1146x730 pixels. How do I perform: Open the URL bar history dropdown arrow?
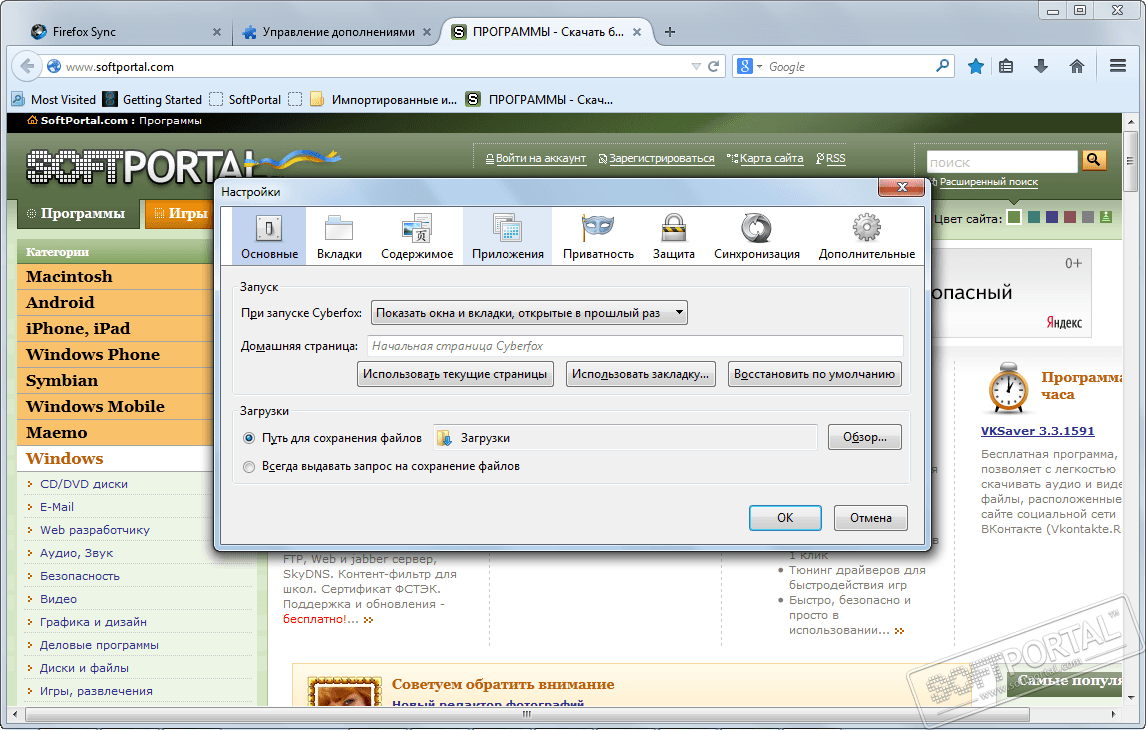coord(696,66)
